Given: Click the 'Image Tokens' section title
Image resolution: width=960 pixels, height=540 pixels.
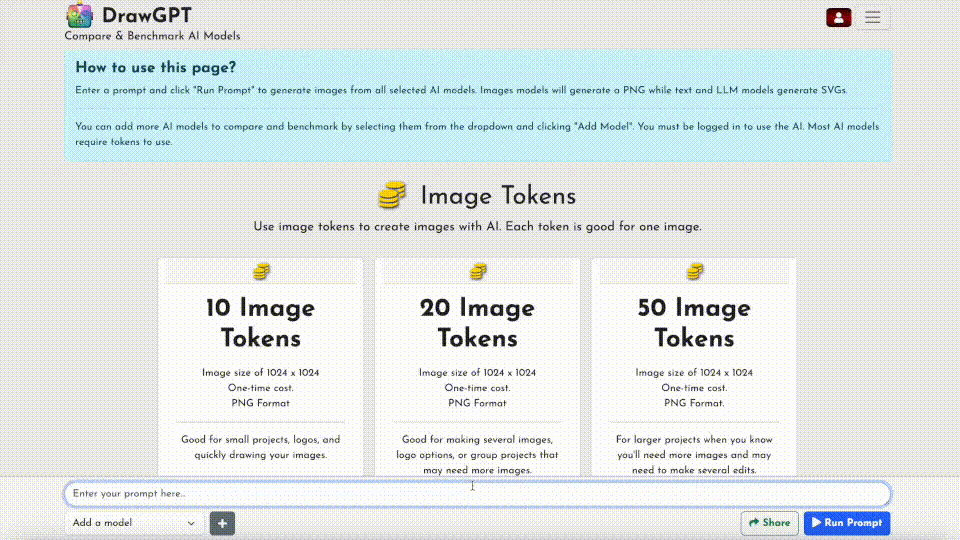Looking at the screenshot, I should [498, 196].
